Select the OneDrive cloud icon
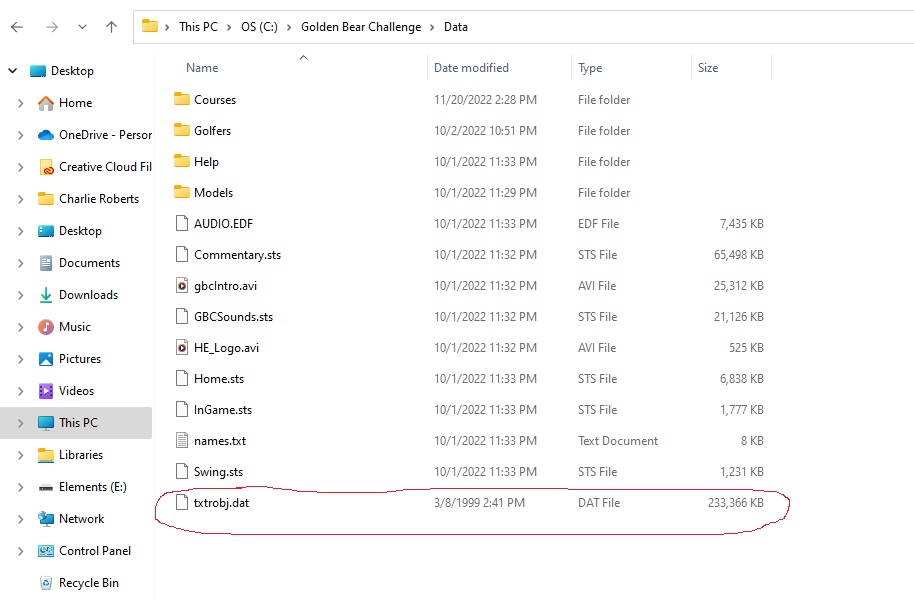This screenshot has width=914, height=600. (x=45, y=135)
